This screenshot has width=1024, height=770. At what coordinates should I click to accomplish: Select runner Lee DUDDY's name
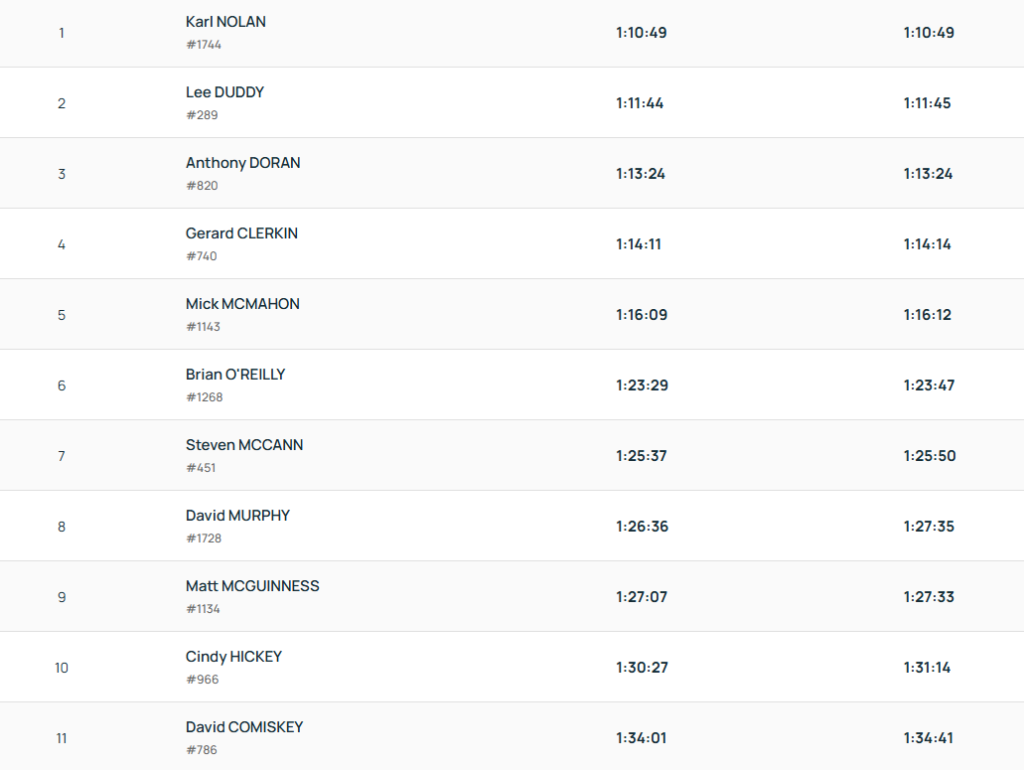click(x=225, y=92)
